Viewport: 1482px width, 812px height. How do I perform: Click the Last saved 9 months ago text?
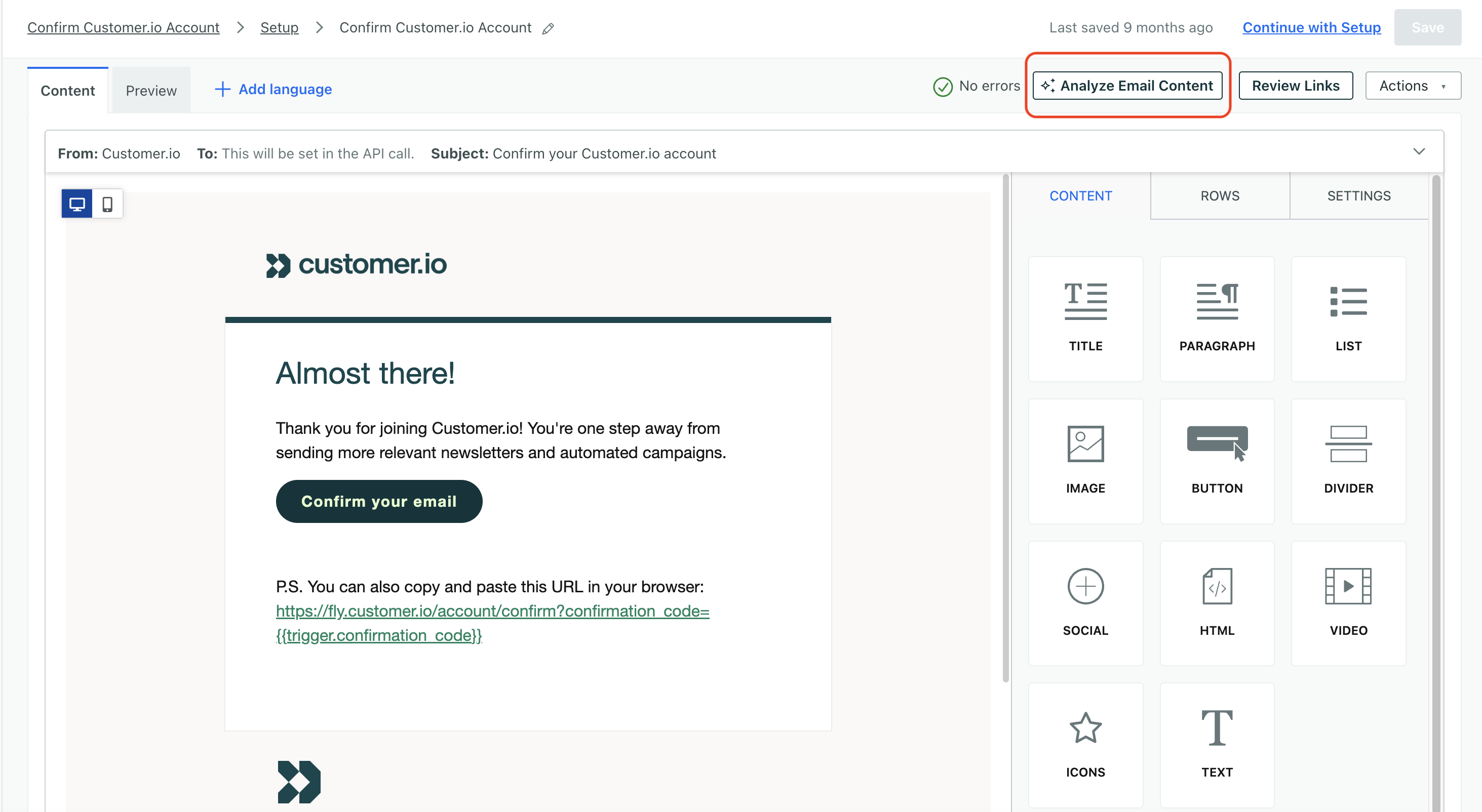tap(1130, 27)
